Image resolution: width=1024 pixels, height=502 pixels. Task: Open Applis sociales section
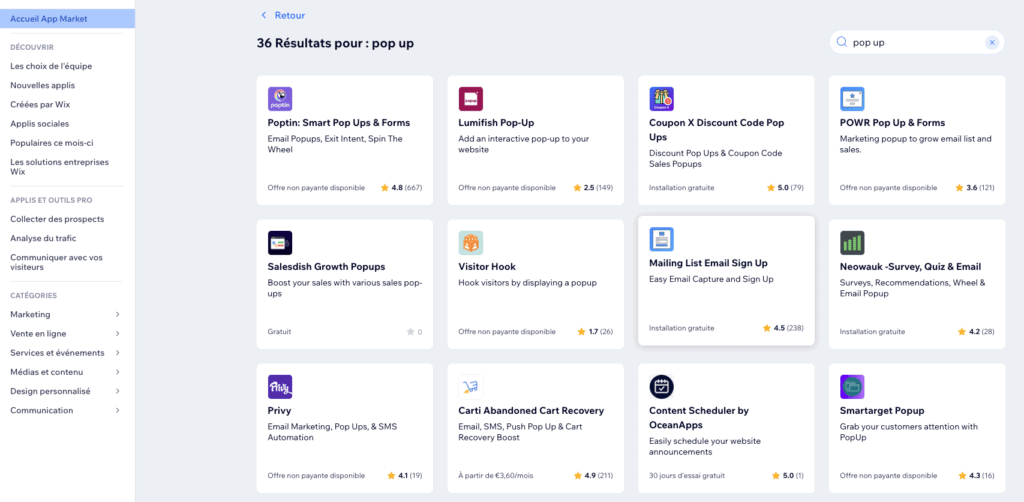(39, 123)
